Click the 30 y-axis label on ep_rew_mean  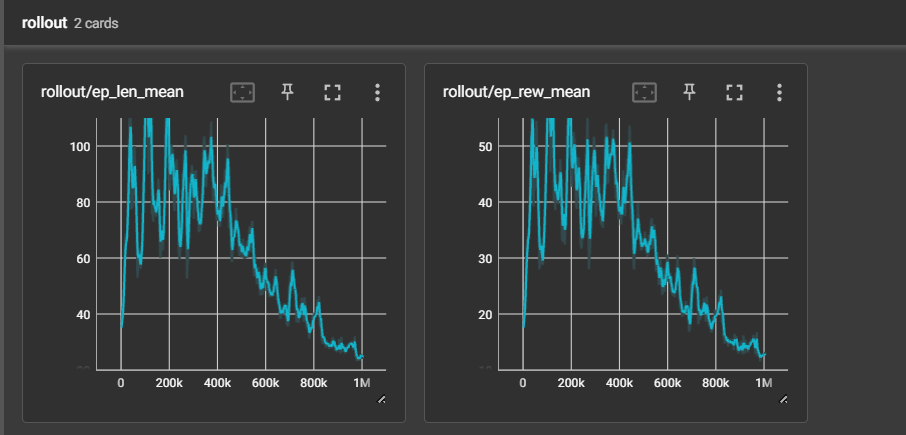484,258
